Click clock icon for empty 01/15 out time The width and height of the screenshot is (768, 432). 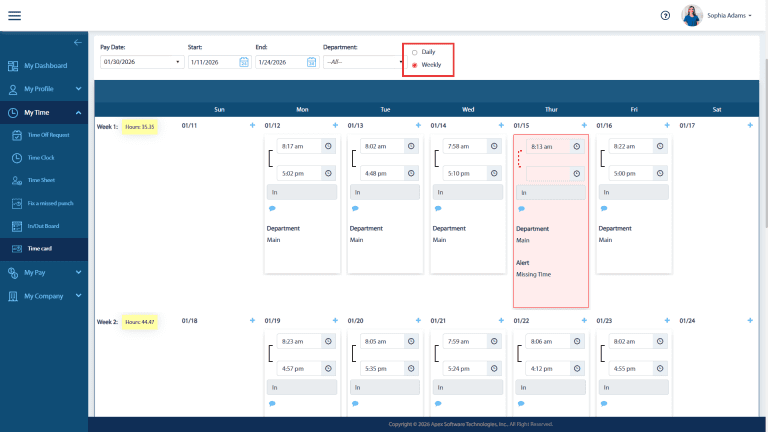tap(576, 173)
